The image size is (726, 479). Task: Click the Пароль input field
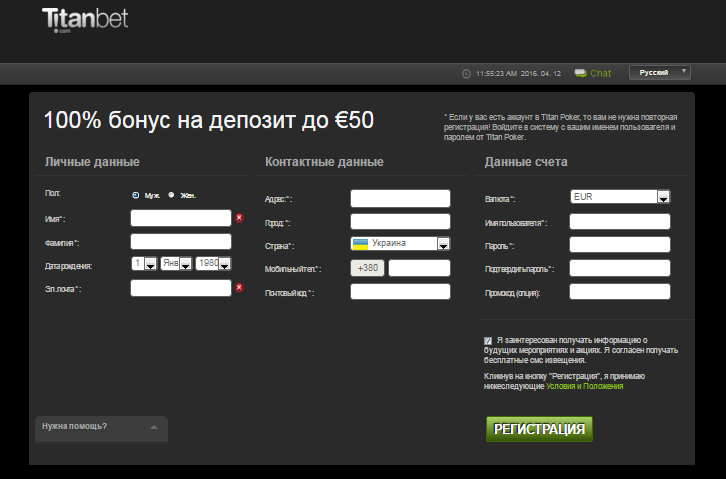coord(620,244)
